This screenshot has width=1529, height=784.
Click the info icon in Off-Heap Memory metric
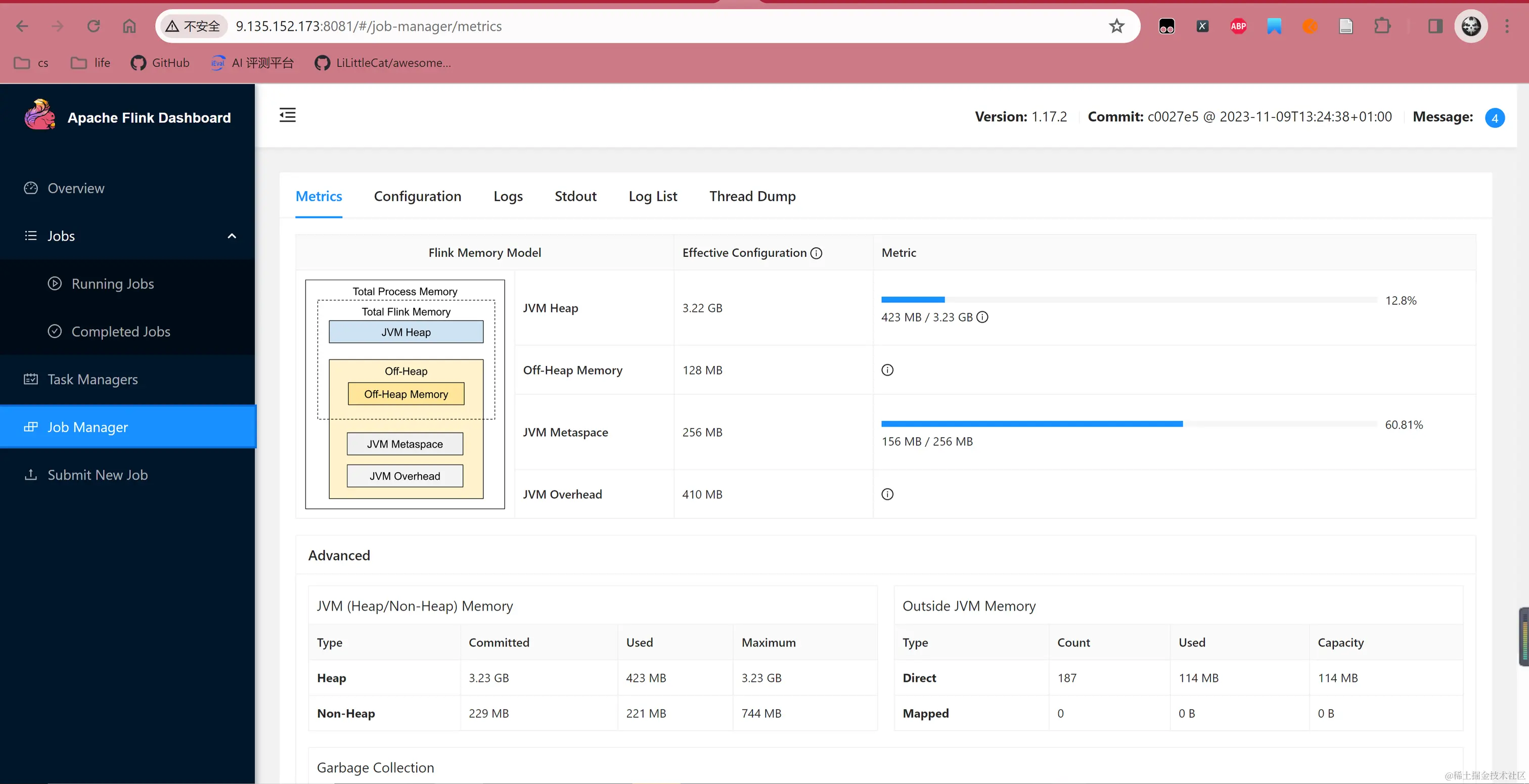[x=887, y=371]
